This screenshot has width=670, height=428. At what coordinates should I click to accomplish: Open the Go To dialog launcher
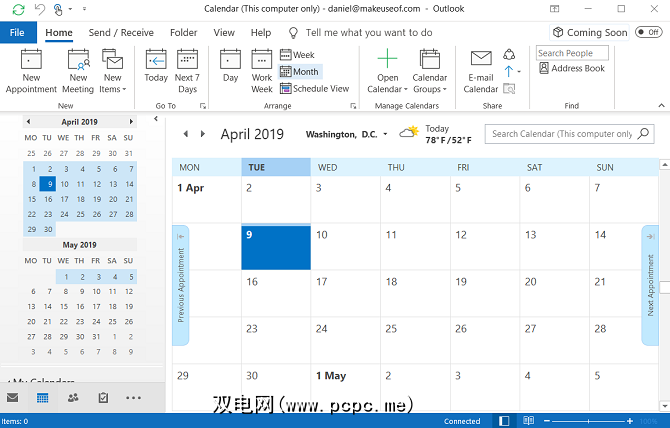pos(203,106)
